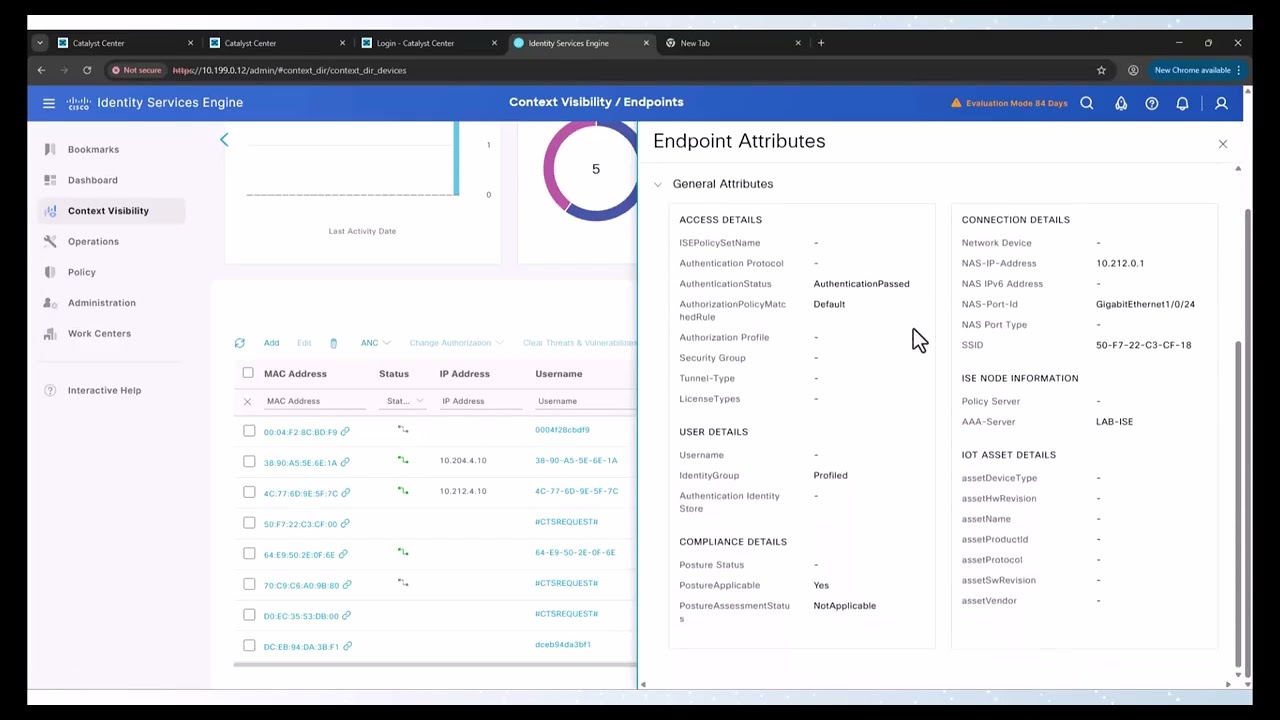The image size is (1280, 720).
Task: Click the IP Address filter field
Action: click(482, 401)
